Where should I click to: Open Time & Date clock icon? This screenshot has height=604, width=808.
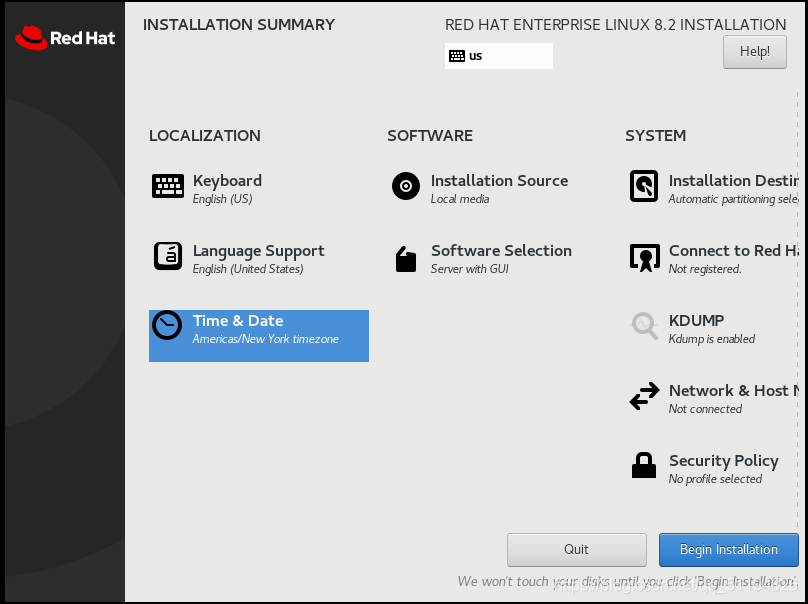pos(167,325)
